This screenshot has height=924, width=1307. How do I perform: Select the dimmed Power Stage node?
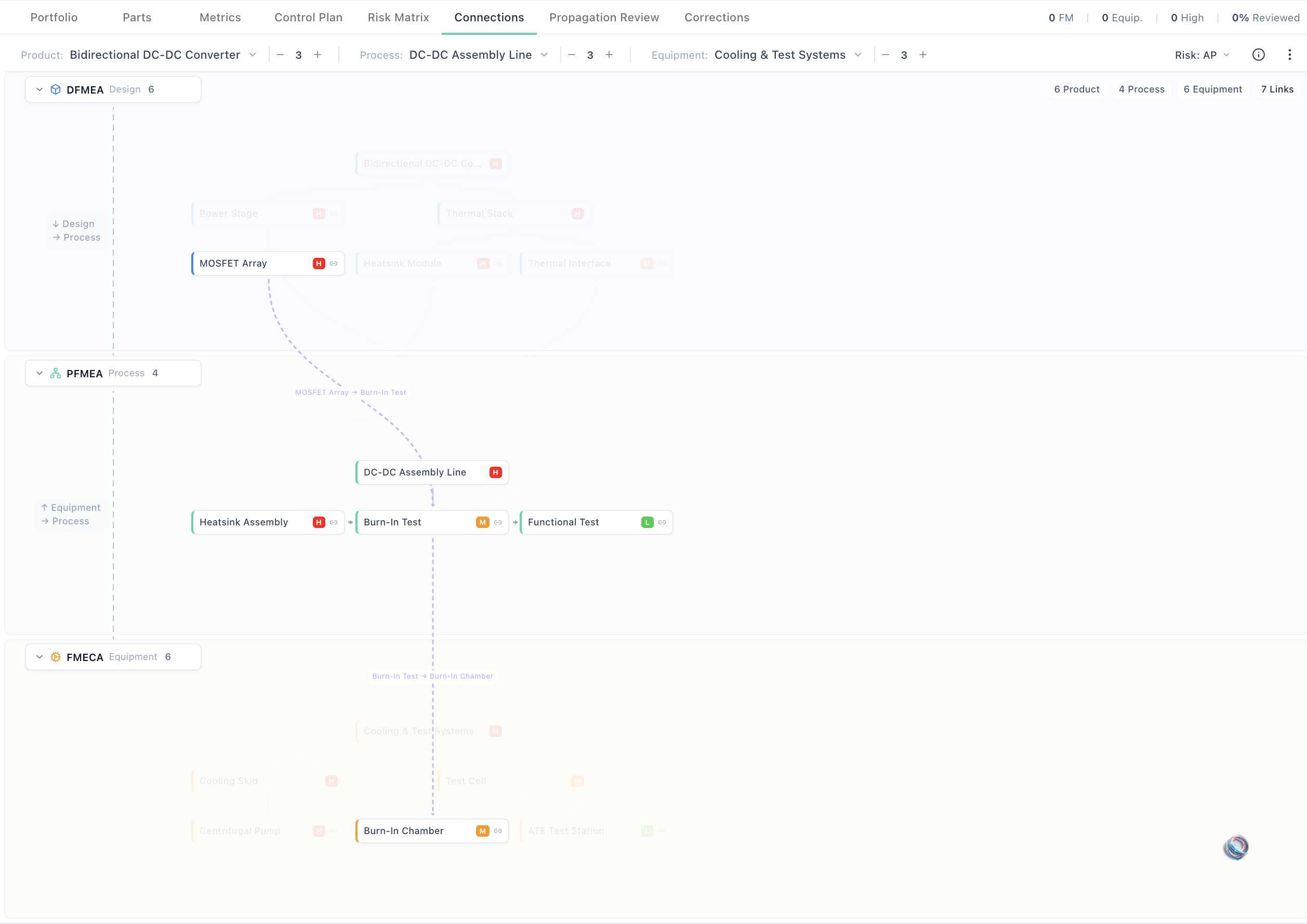point(268,214)
